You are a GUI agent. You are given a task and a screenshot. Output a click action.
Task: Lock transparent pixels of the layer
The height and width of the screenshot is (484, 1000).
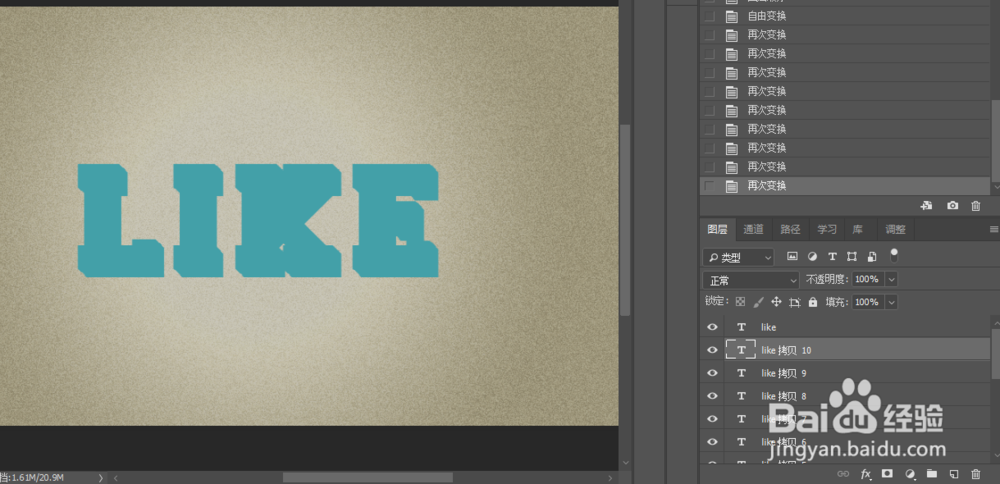740,302
